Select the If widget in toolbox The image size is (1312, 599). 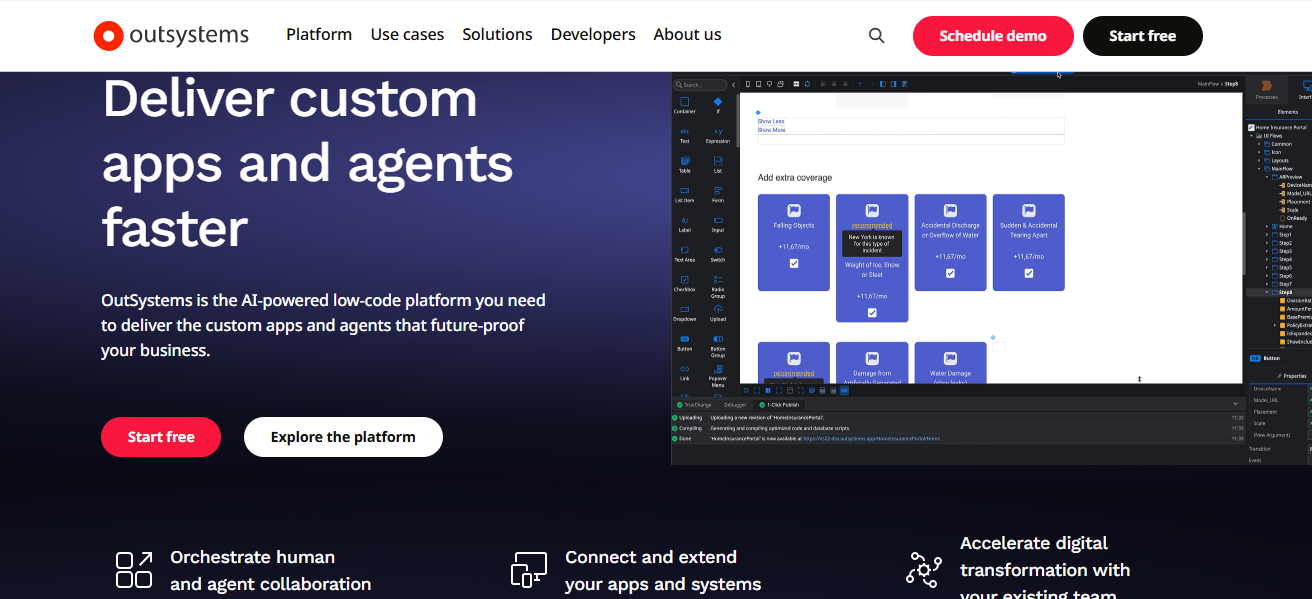tap(718, 105)
